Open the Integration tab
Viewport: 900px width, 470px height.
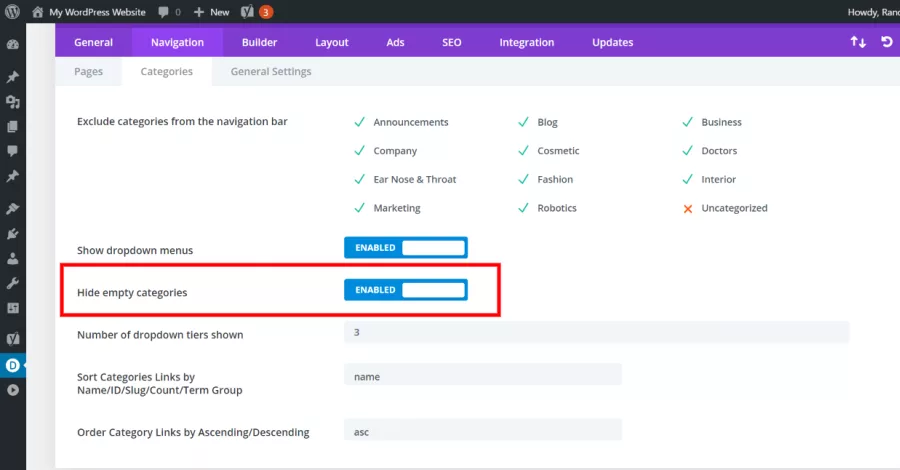(x=527, y=42)
